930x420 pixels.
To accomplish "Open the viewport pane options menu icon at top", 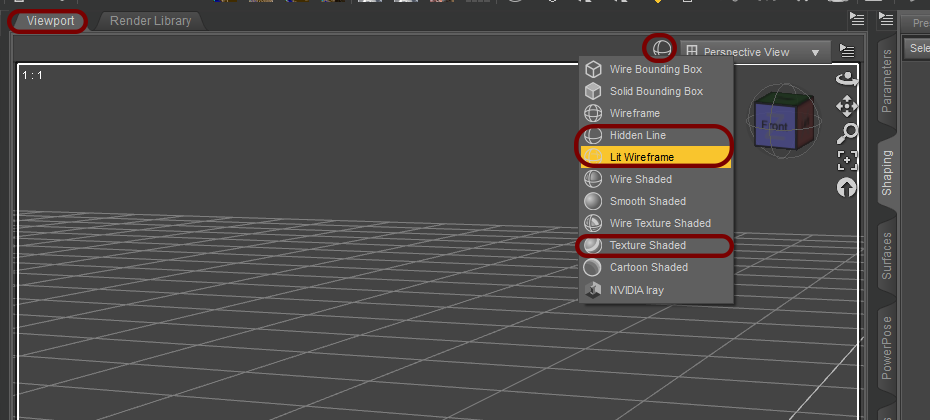I will pos(856,20).
